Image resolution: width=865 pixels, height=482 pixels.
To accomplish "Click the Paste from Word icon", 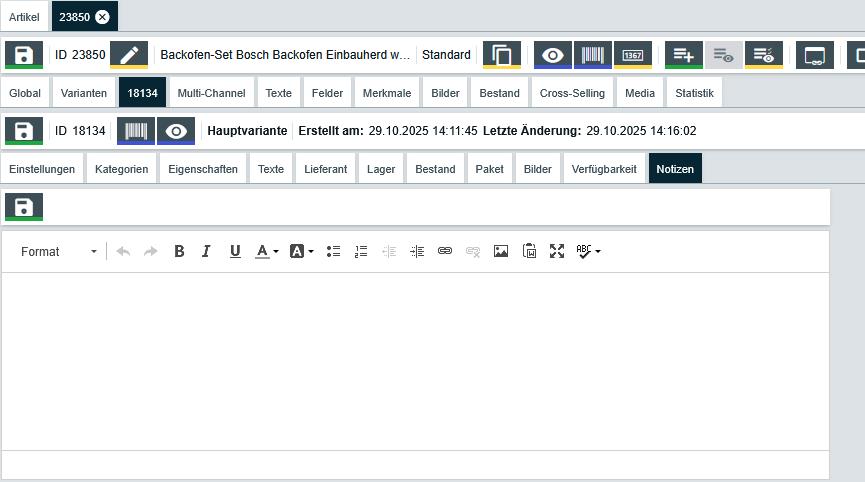I will point(529,251).
